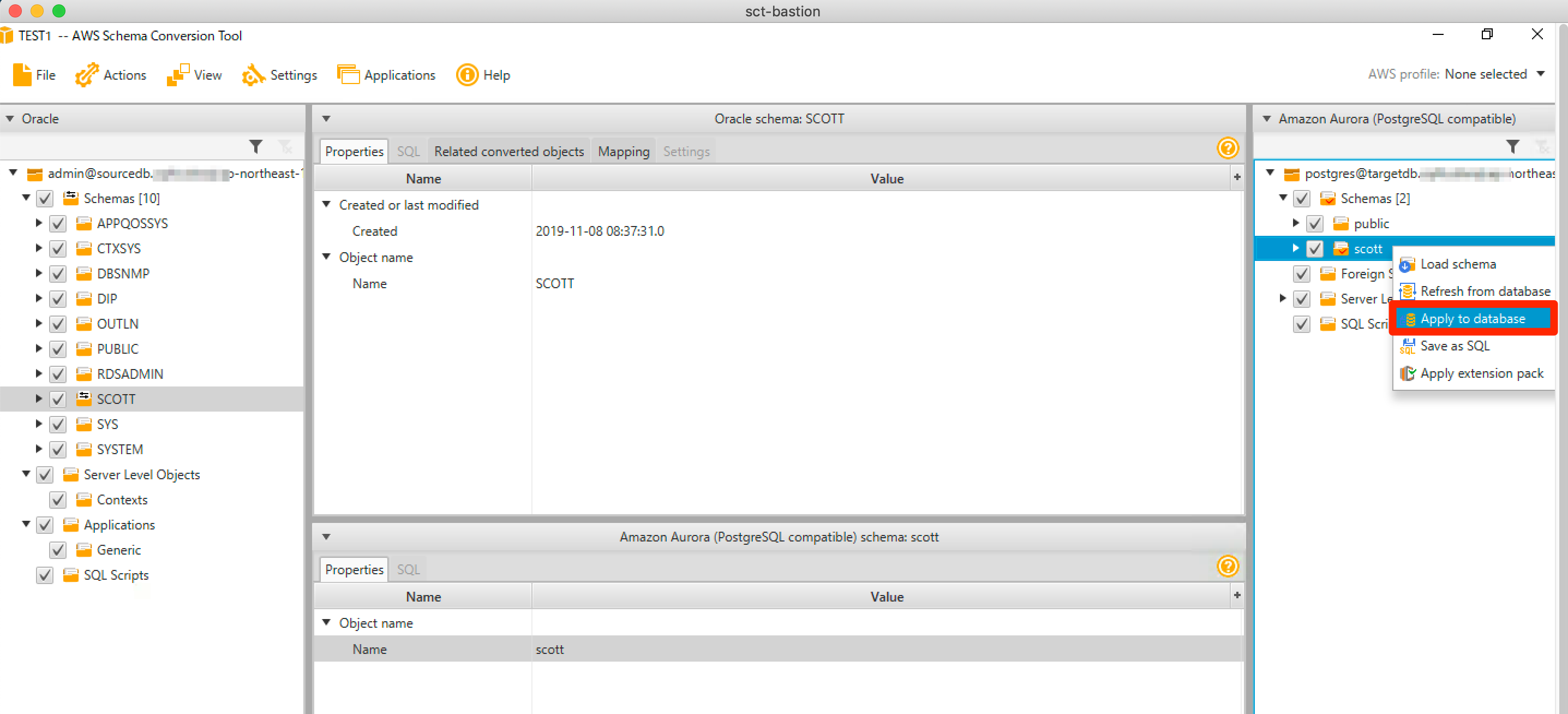Click the Contexts folder icon

[83, 499]
